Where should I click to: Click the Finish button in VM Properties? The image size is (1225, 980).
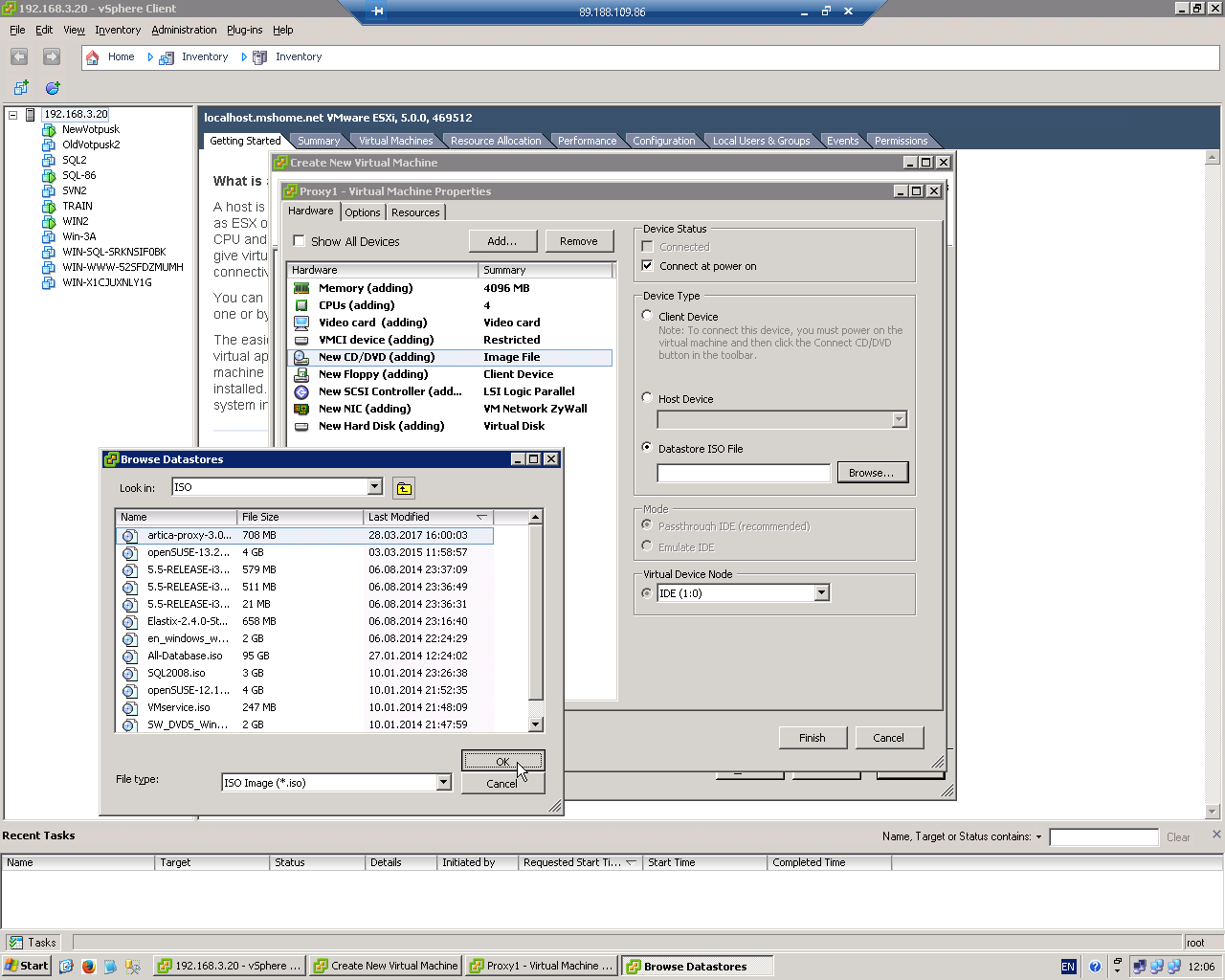pyautogui.click(x=813, y=738)
